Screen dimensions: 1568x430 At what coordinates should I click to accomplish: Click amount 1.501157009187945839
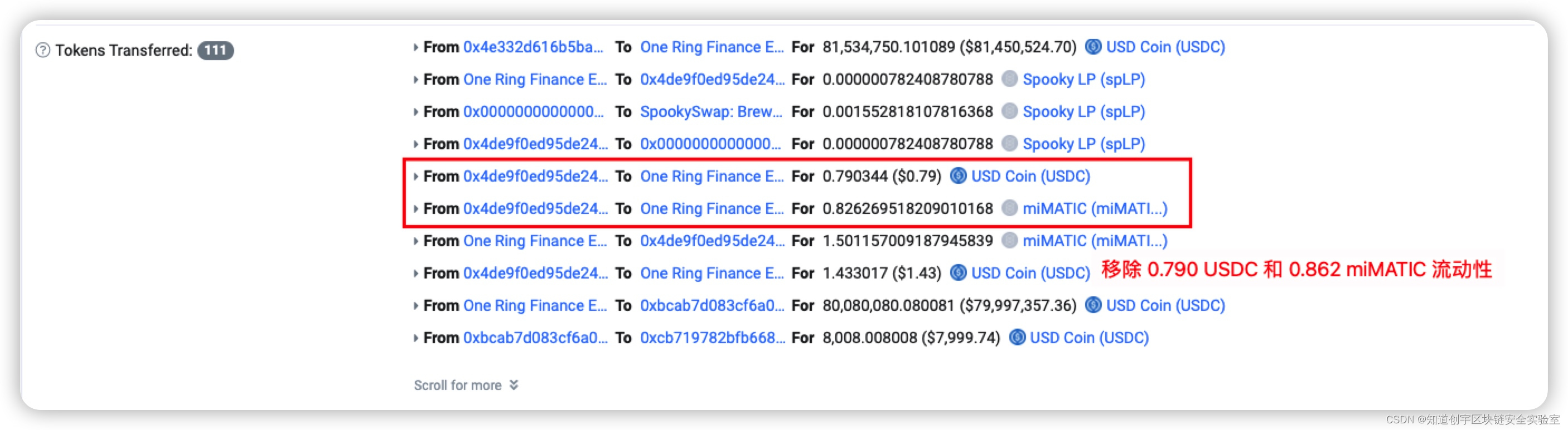pyautogui.click(x=908, y=240)
